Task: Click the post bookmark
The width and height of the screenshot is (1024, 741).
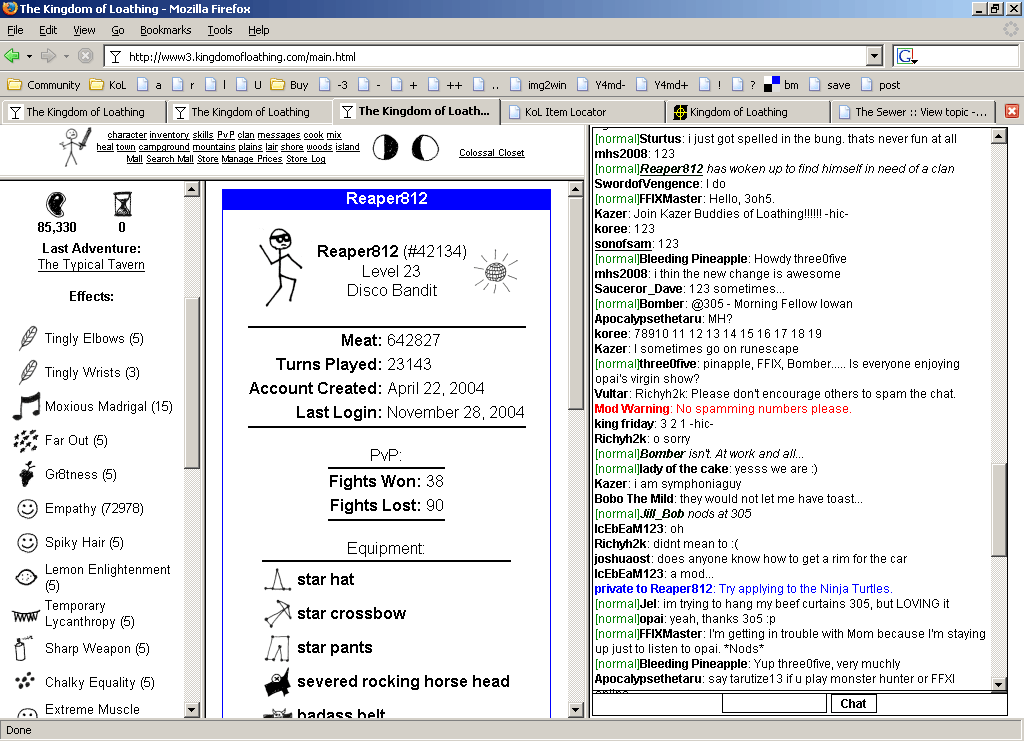Action: pyautogui.click(x=881, y=85)
